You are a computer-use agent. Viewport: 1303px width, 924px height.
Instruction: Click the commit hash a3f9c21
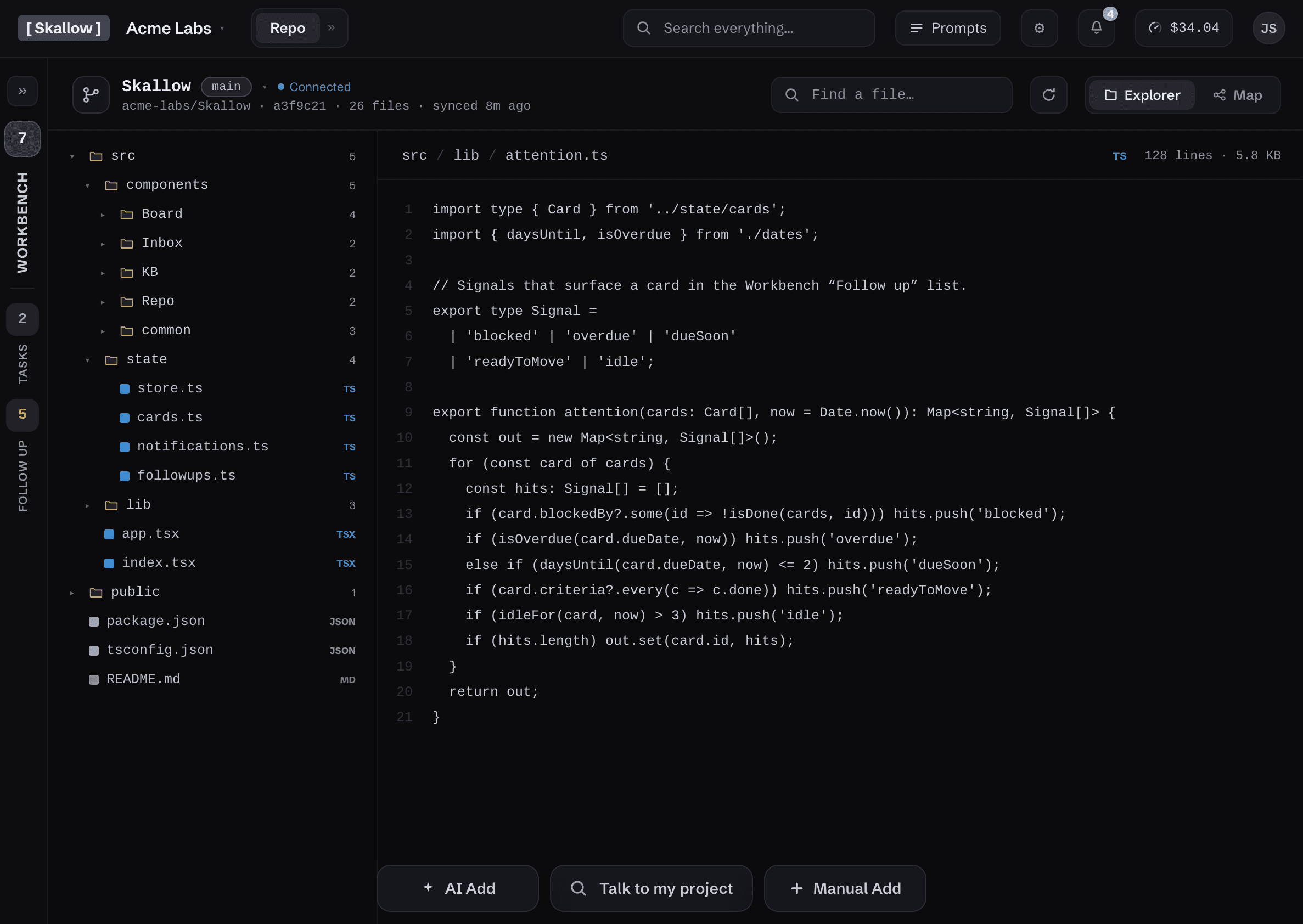(x=299, y=106)
